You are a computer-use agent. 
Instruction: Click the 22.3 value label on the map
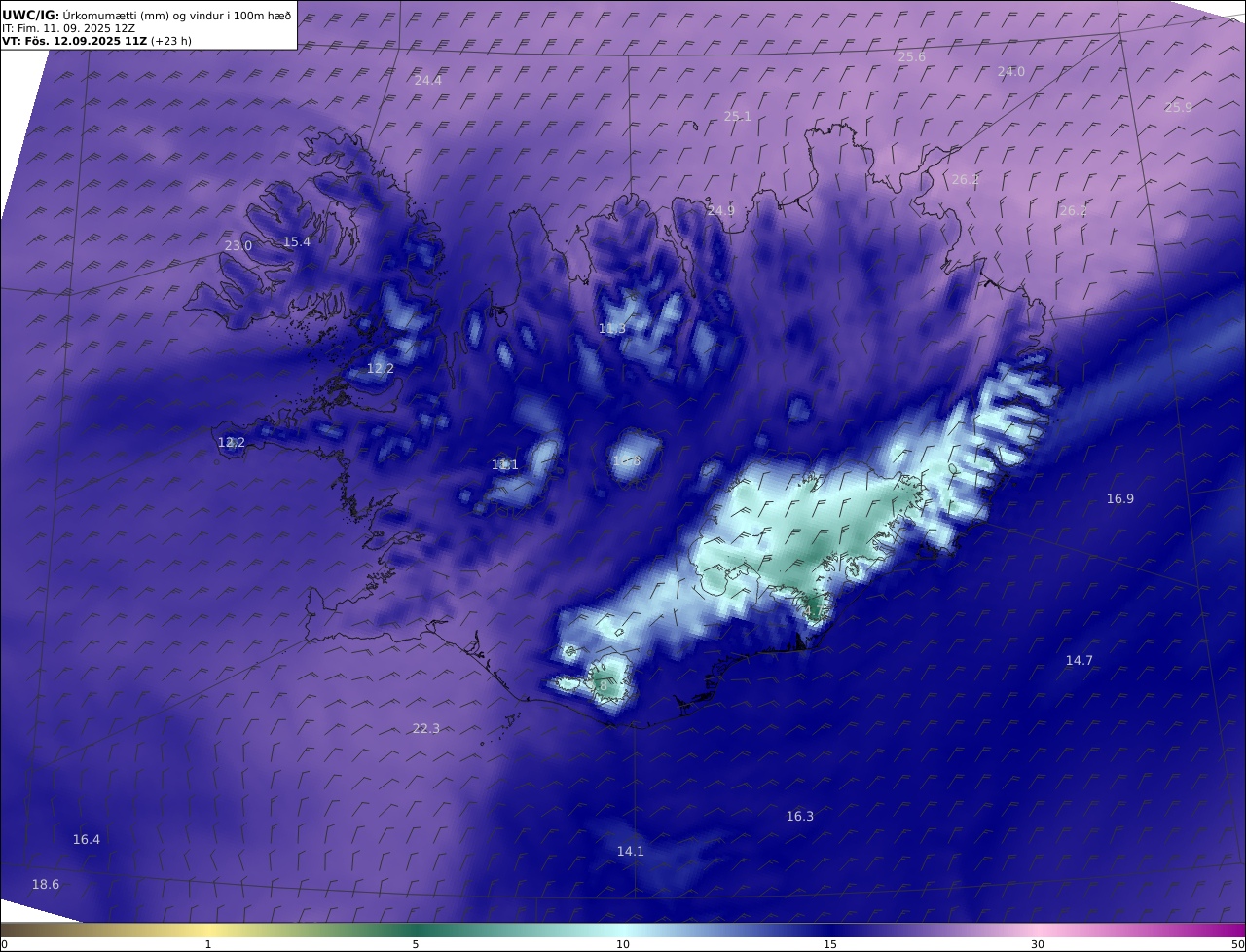pyautogui.click(x=426, y=729)
